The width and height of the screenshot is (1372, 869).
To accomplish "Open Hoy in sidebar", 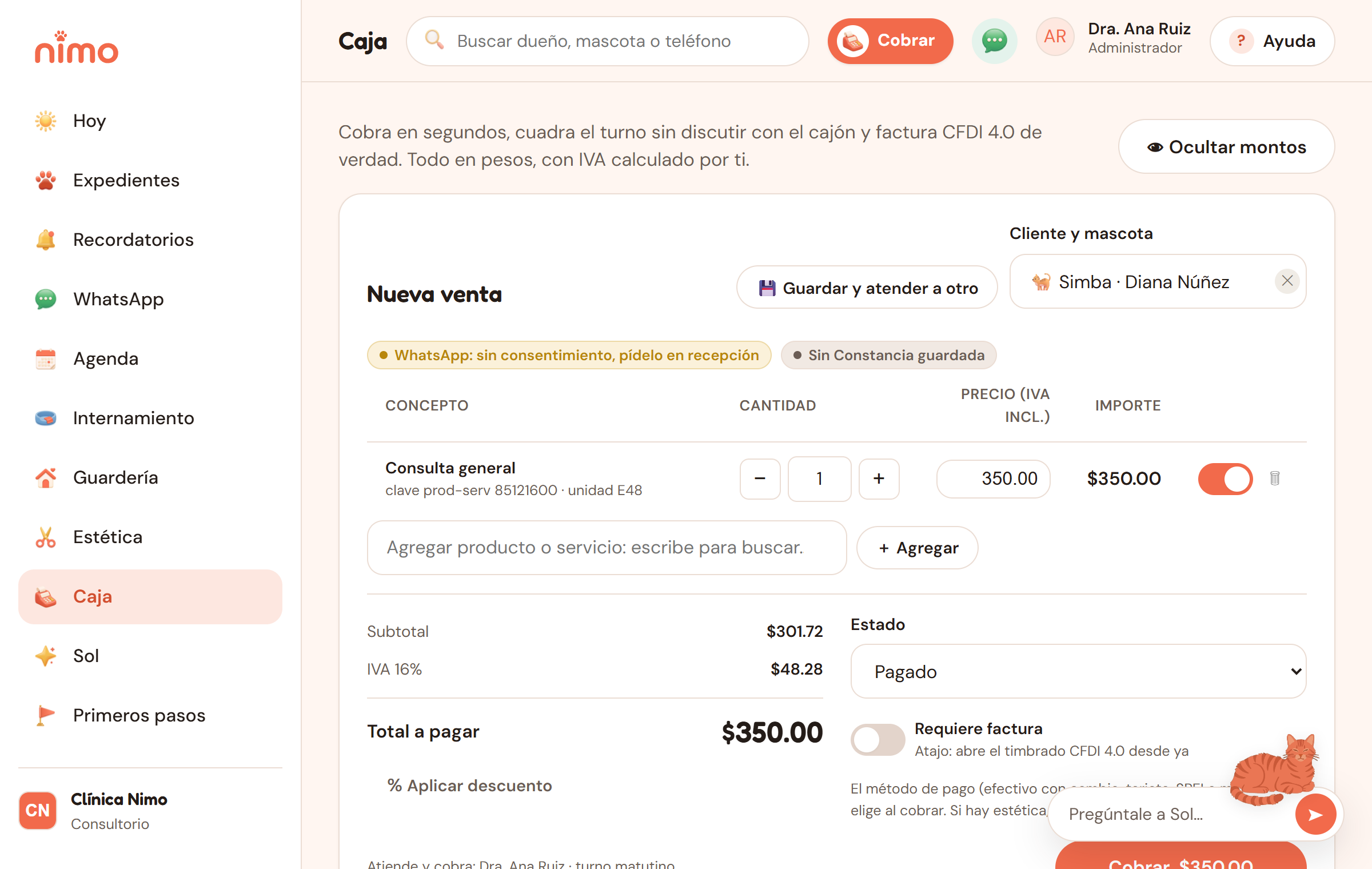I will [150, 121].
